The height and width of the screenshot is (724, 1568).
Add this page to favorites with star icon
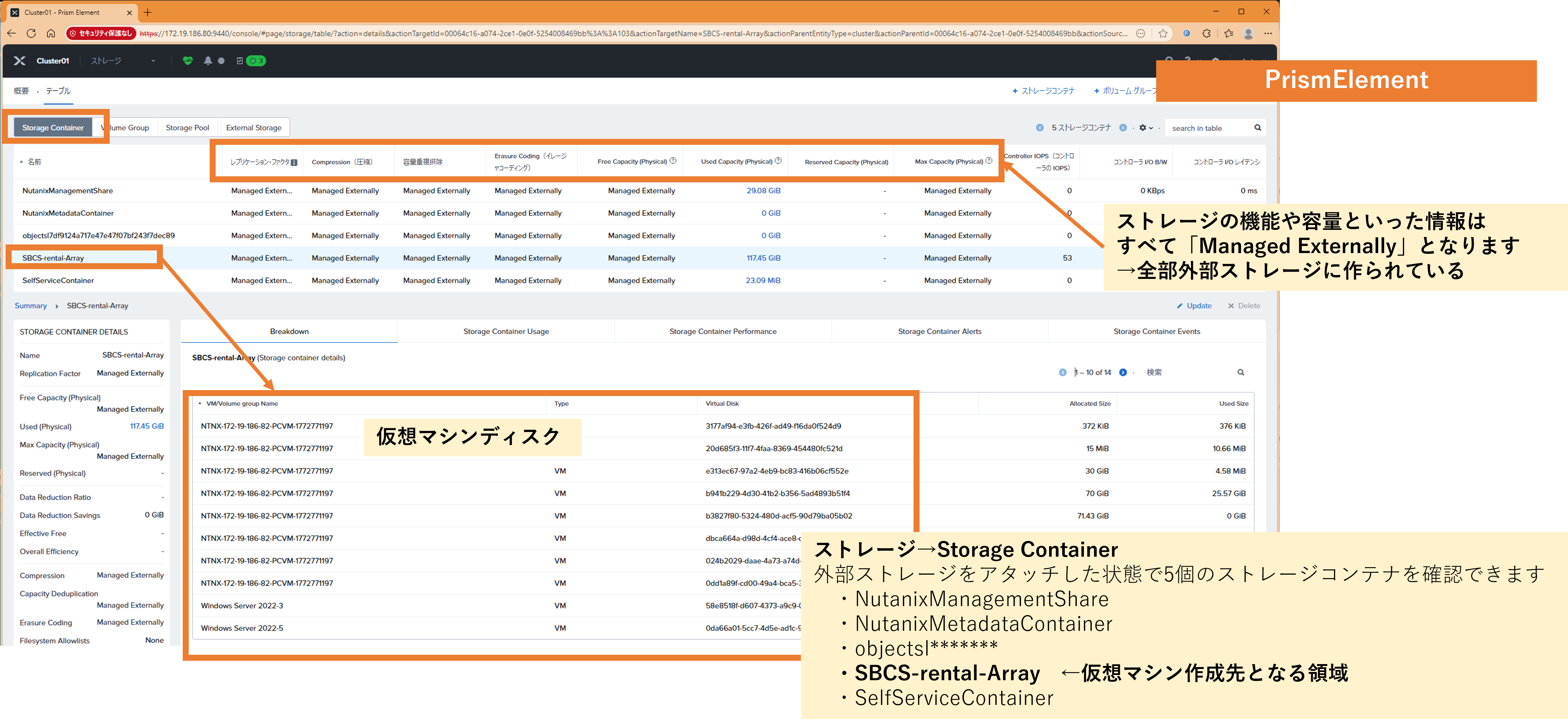tap(1163, 33)
